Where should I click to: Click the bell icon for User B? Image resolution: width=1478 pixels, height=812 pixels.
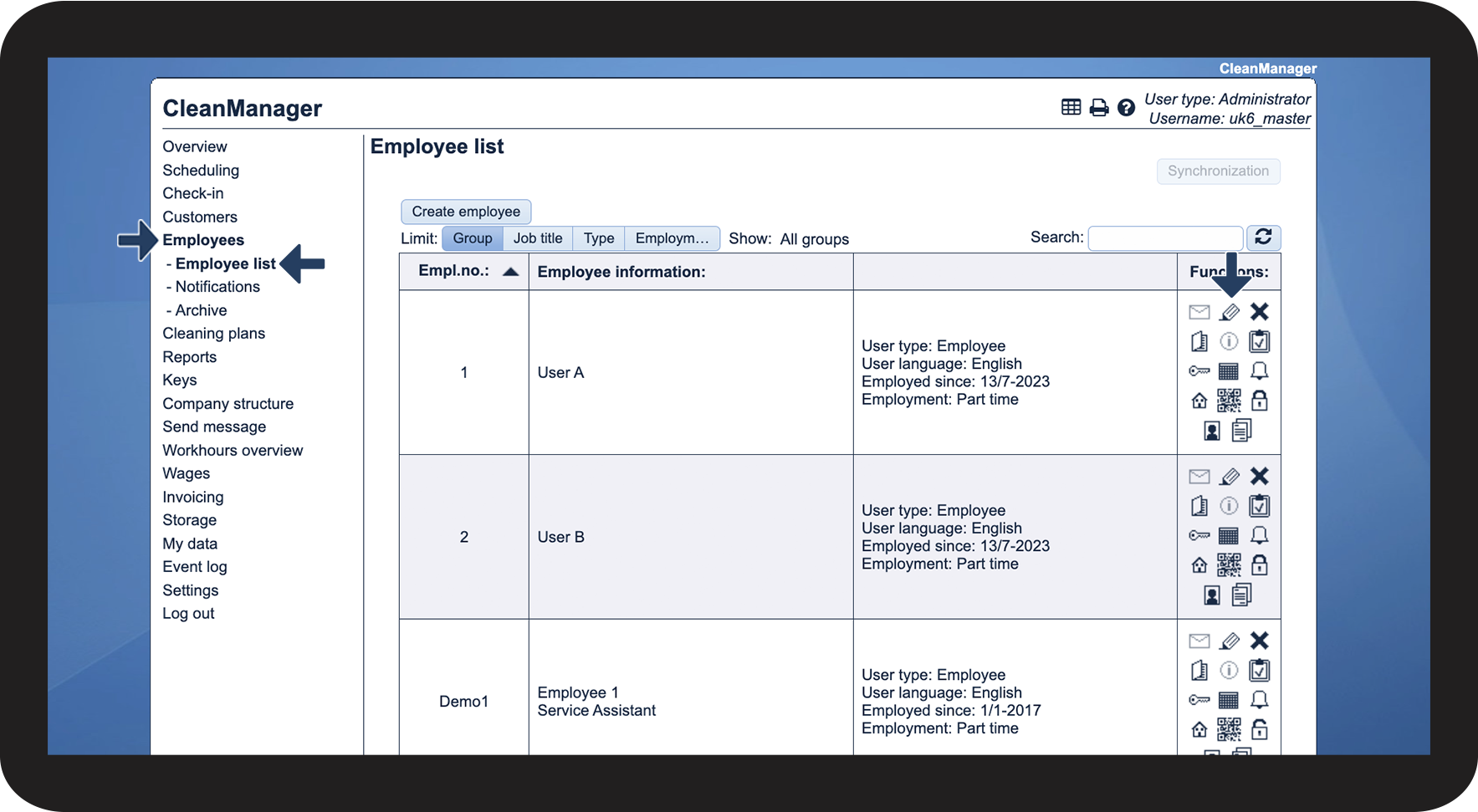point(1259,535)
